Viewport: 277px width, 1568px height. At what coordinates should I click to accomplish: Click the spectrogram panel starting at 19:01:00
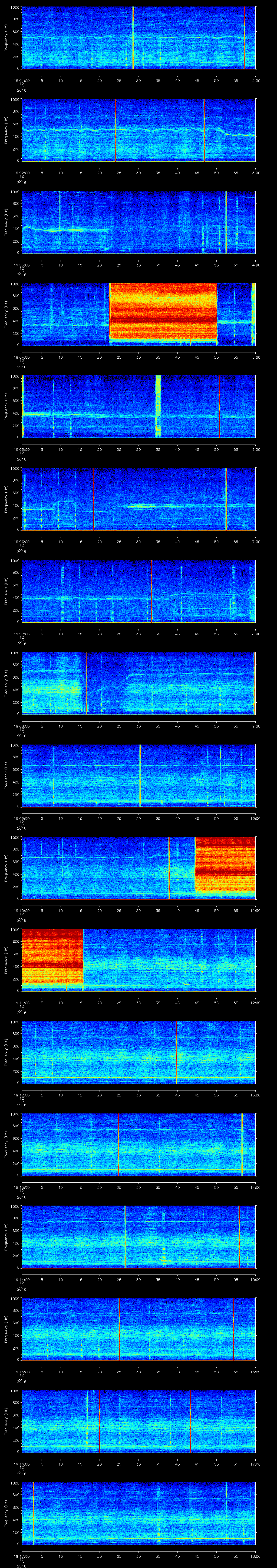coord(138,38)
